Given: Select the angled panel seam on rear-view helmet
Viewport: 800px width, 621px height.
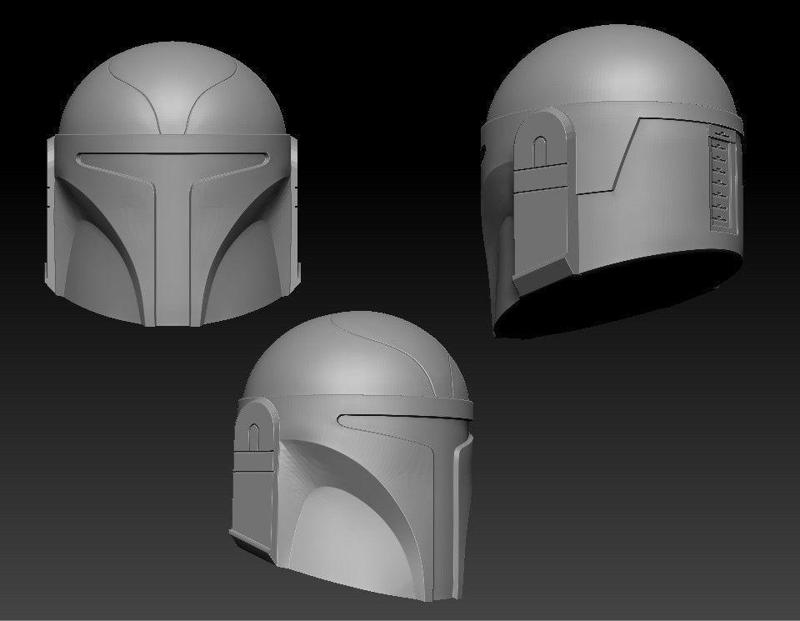Looking at the screenshot, I should [x=624, y=156].
